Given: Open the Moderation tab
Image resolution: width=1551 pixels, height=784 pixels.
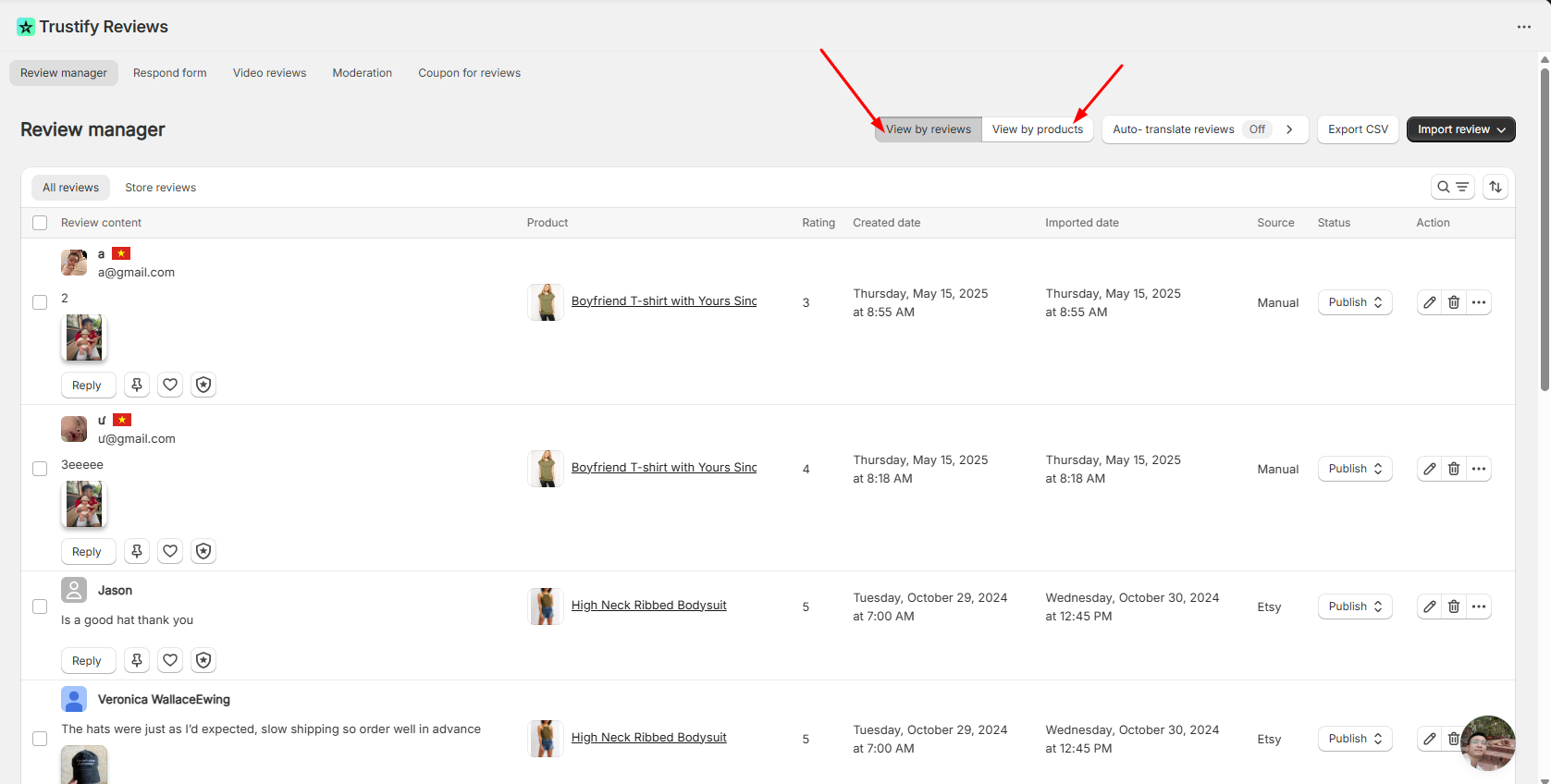Looking at the screenshot, I should click(x=363, y=73).
